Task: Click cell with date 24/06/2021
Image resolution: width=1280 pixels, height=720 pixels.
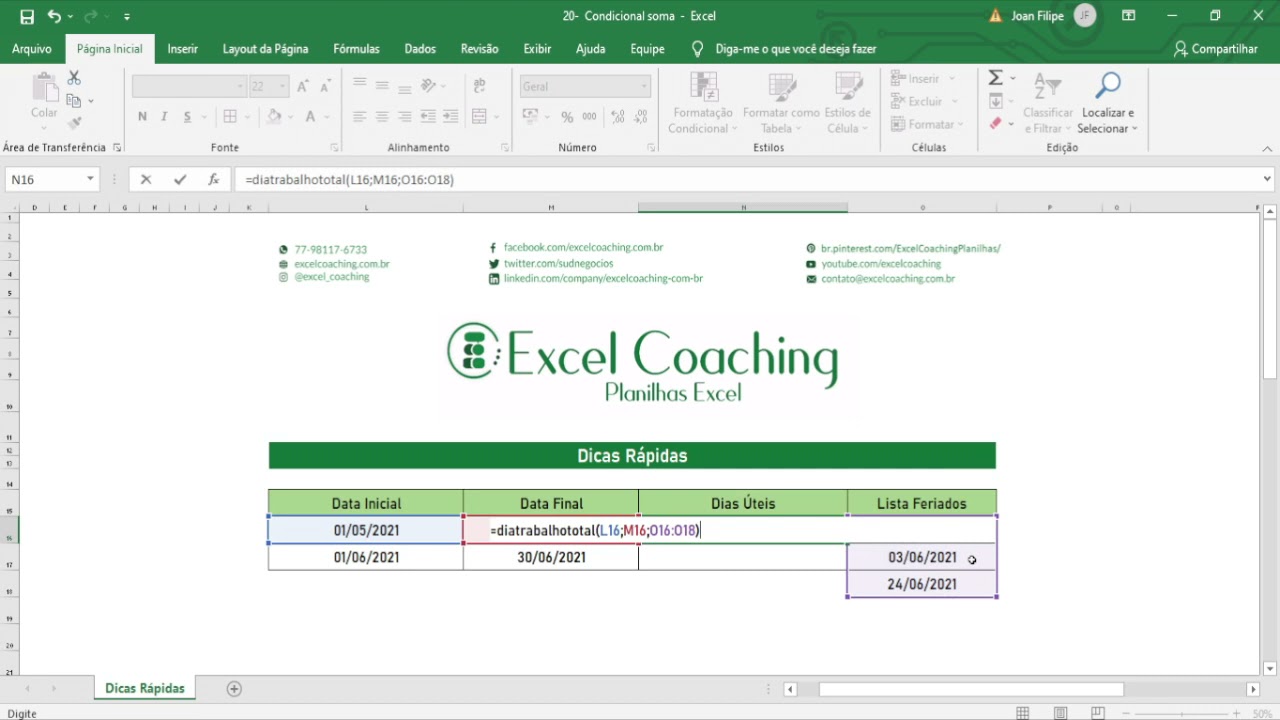Action: [x=922, y=584]
